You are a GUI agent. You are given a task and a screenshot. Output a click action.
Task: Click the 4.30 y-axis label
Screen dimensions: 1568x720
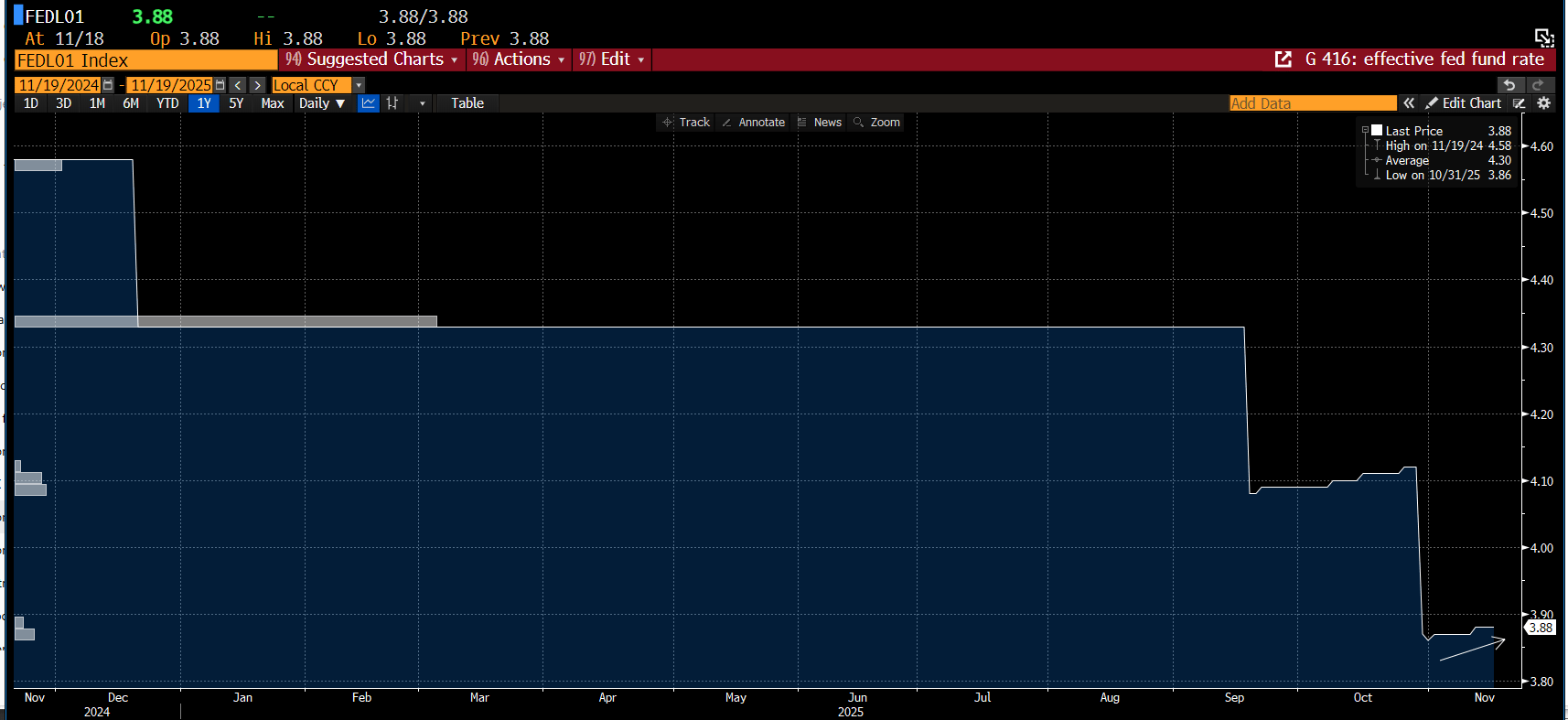(x=1541, y=348)
